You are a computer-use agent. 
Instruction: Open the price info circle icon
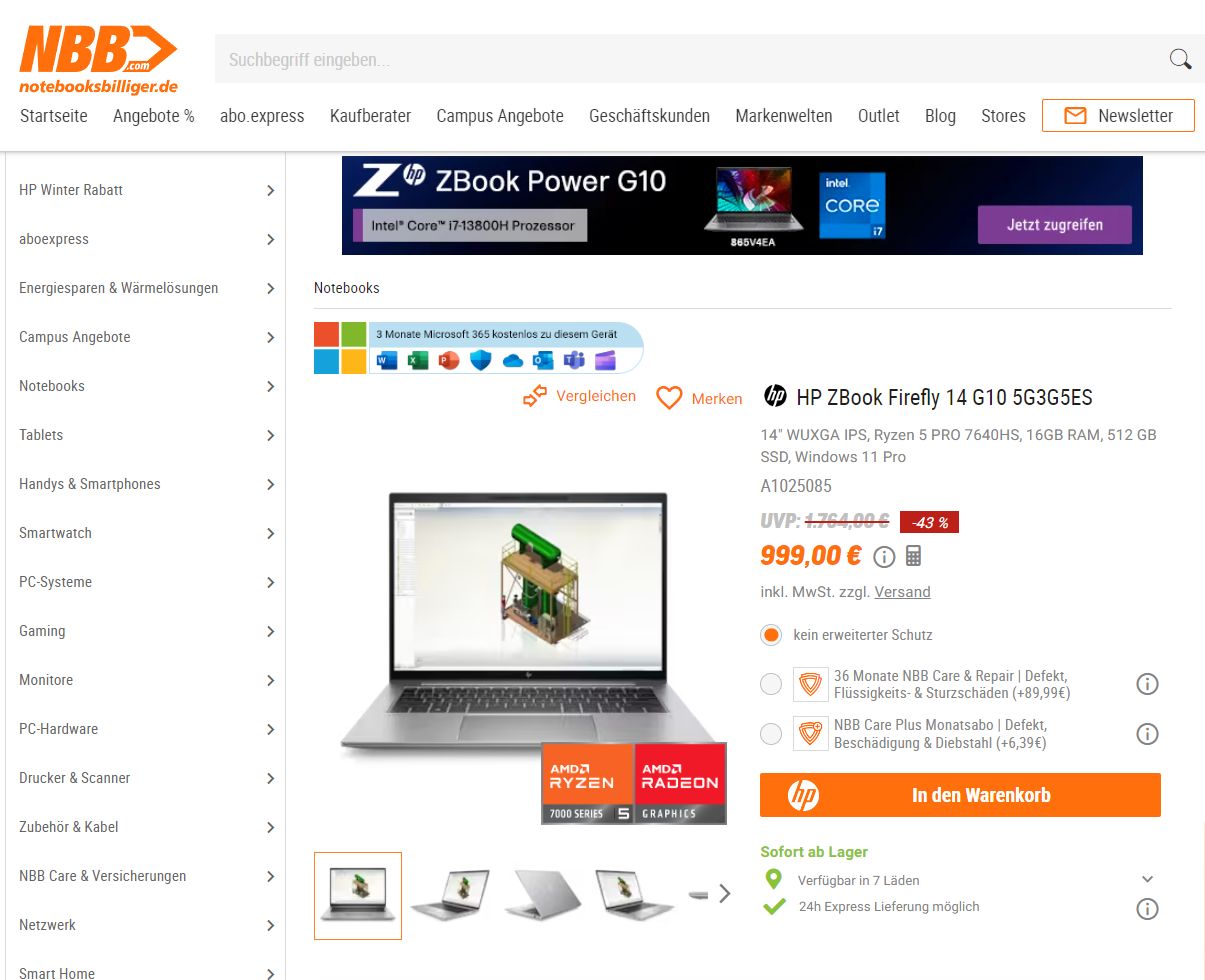click(884, 556)
